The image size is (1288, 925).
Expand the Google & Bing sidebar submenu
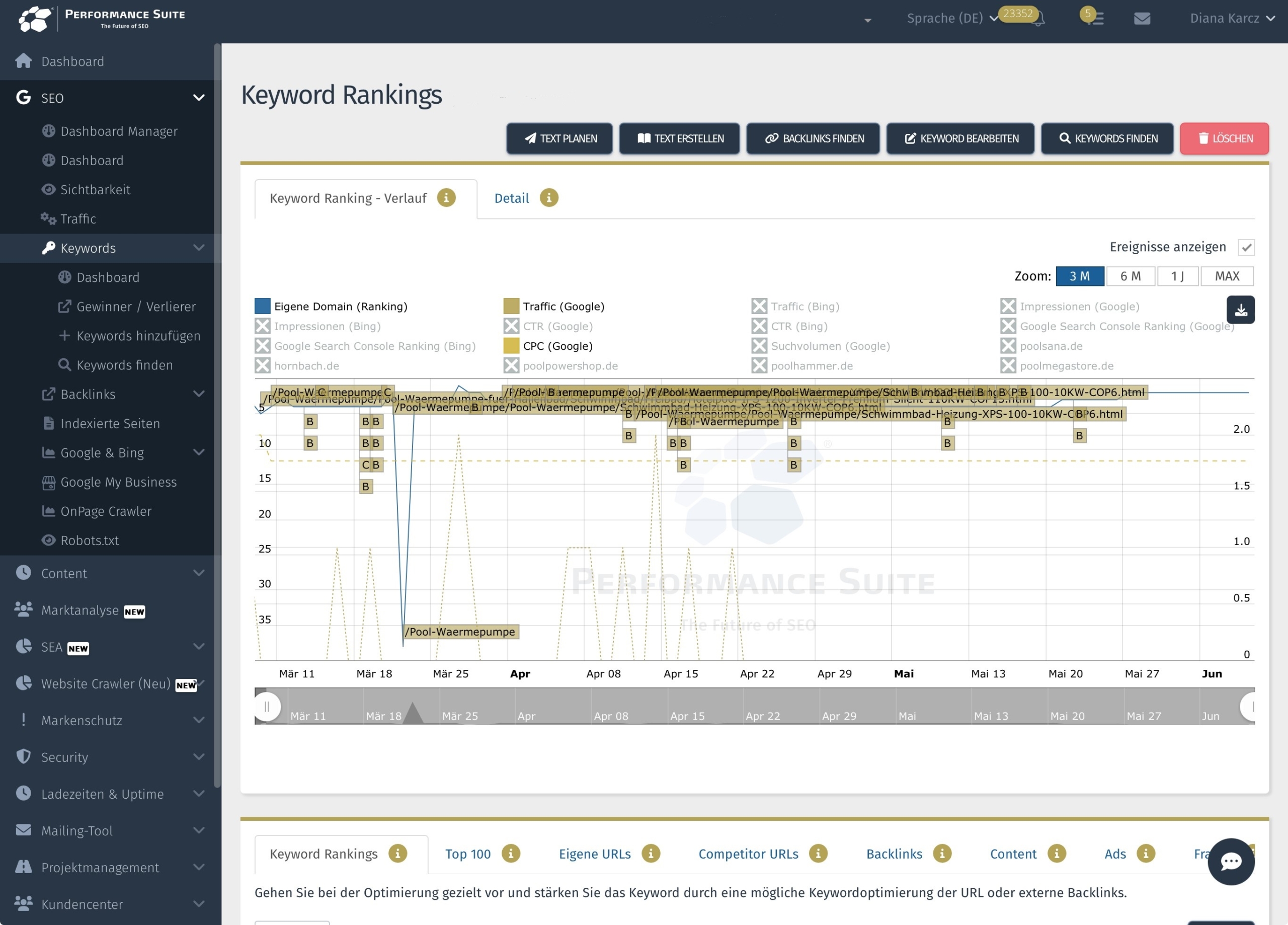(x=199, y=452)
